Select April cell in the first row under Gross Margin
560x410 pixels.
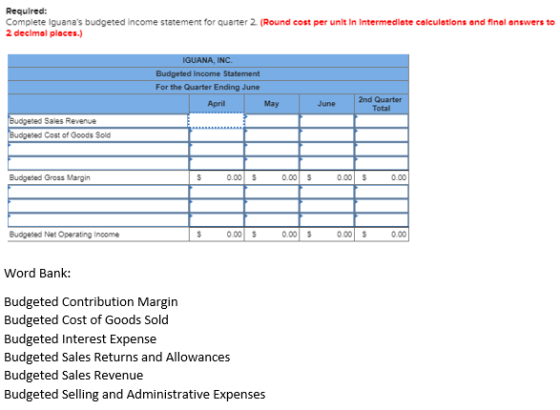(216, 192)
